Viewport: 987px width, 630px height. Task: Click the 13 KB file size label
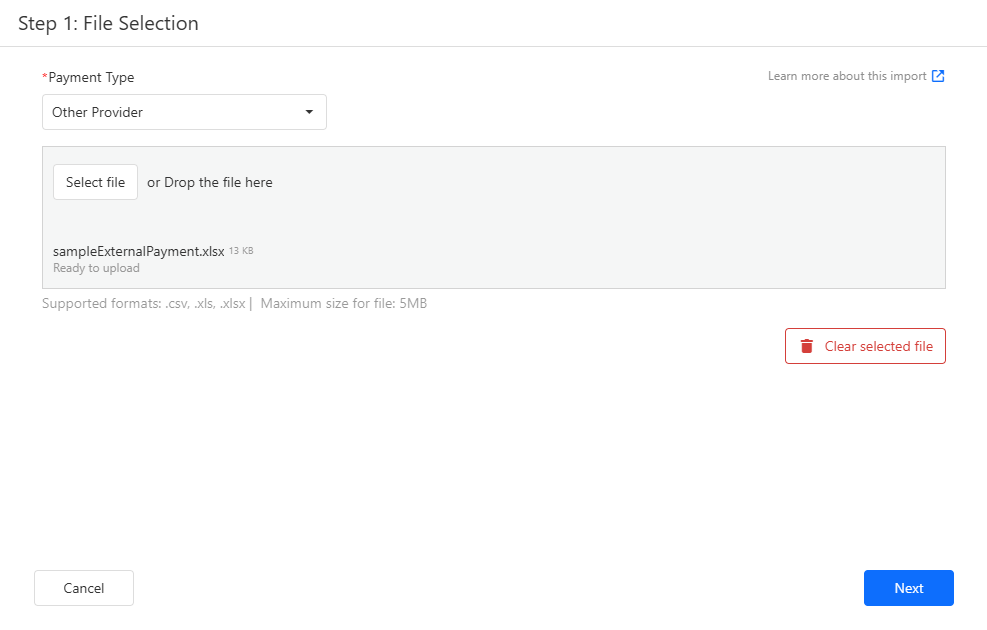tap(241, 251)
